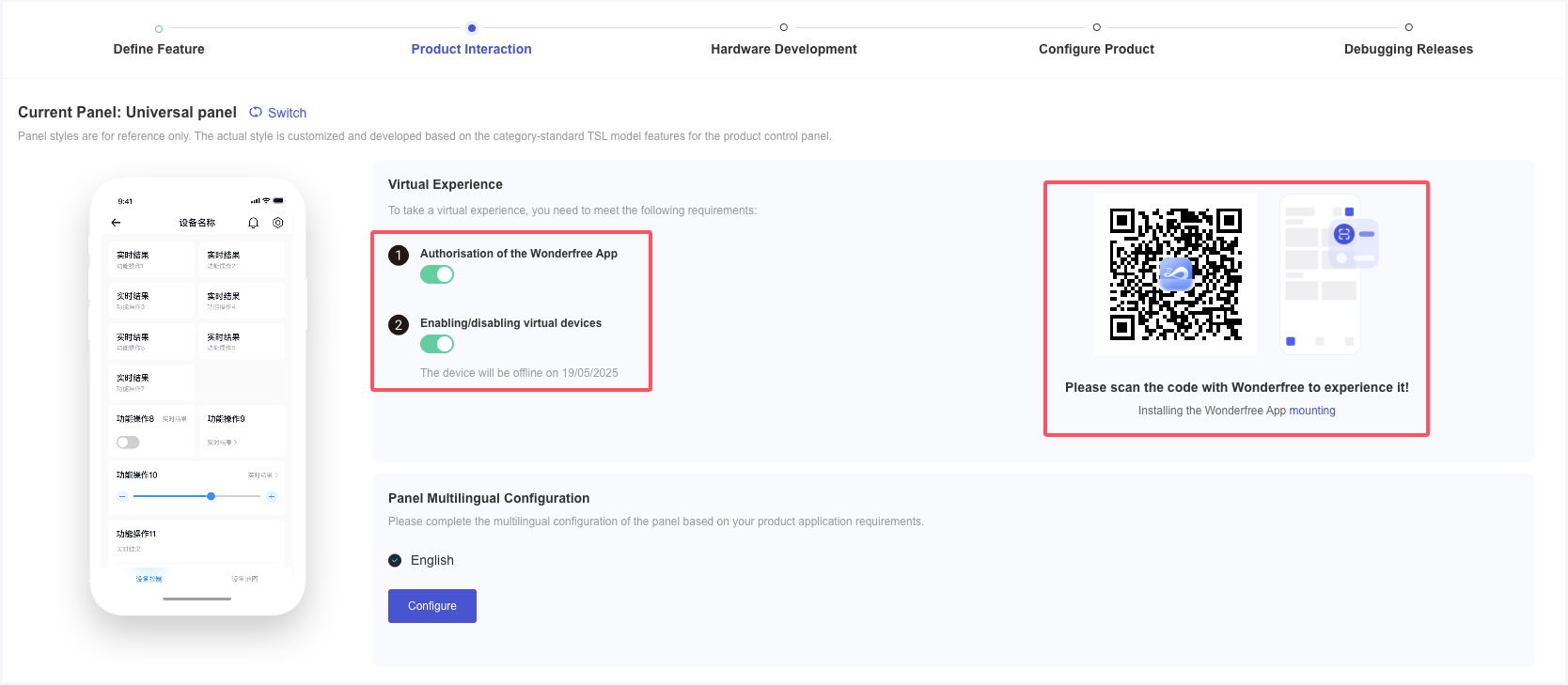Viewport: 1568px width, 685px height.
Task: Open the mounting install link
Action: click(x=1312, y=411)
